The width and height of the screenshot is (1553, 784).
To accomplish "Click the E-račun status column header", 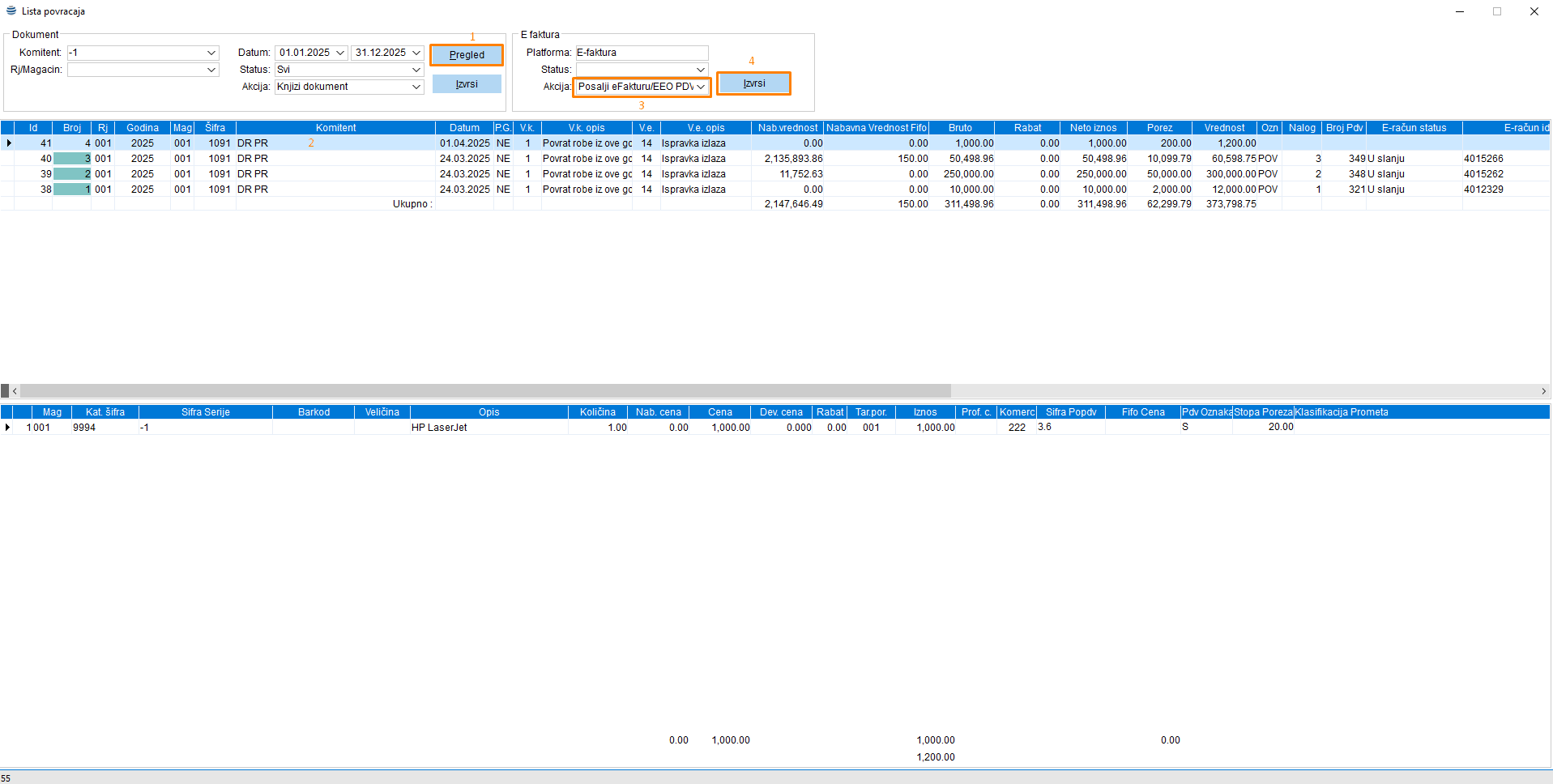I will coord(1414,128).
